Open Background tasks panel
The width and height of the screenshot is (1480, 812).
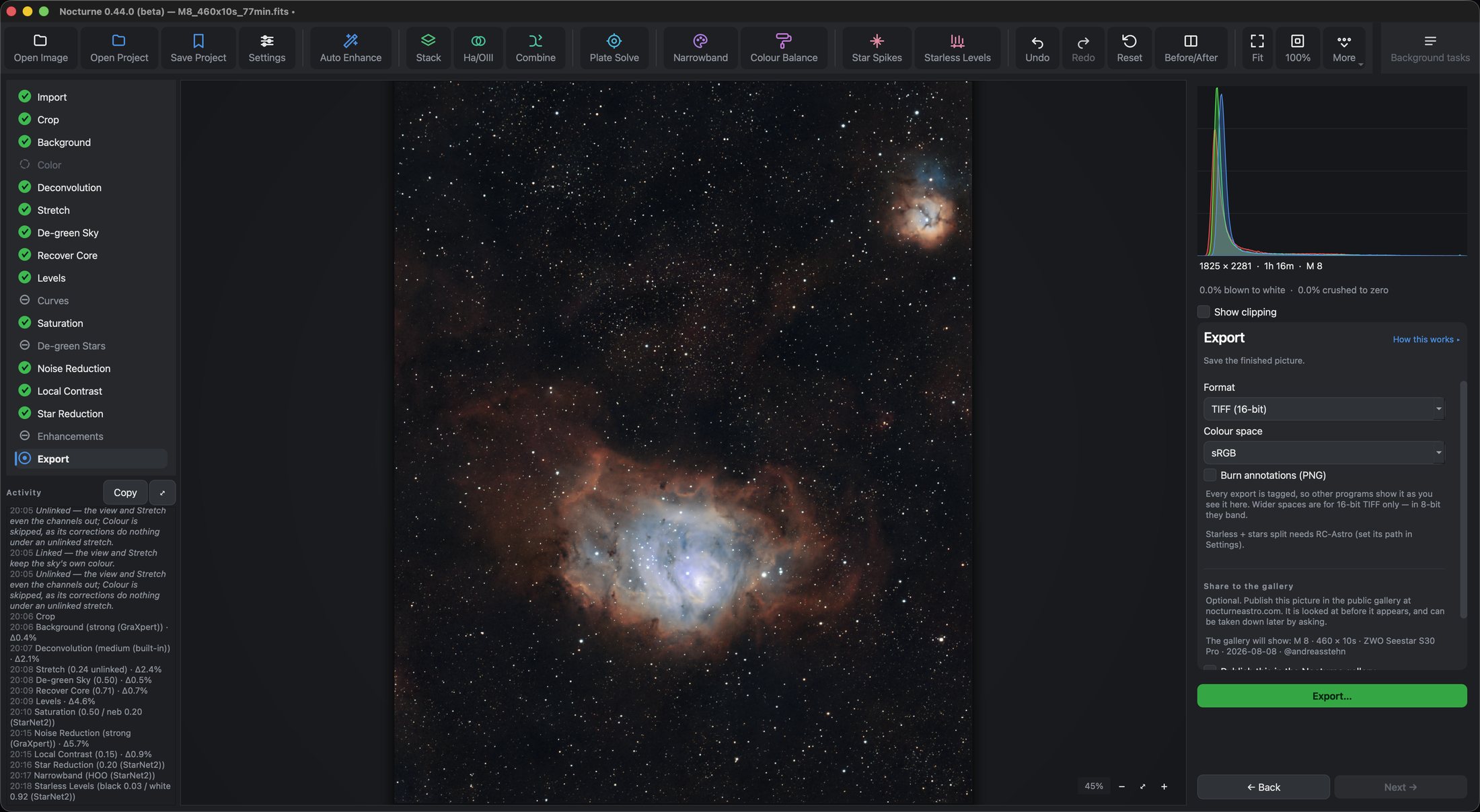[1430, 48]
